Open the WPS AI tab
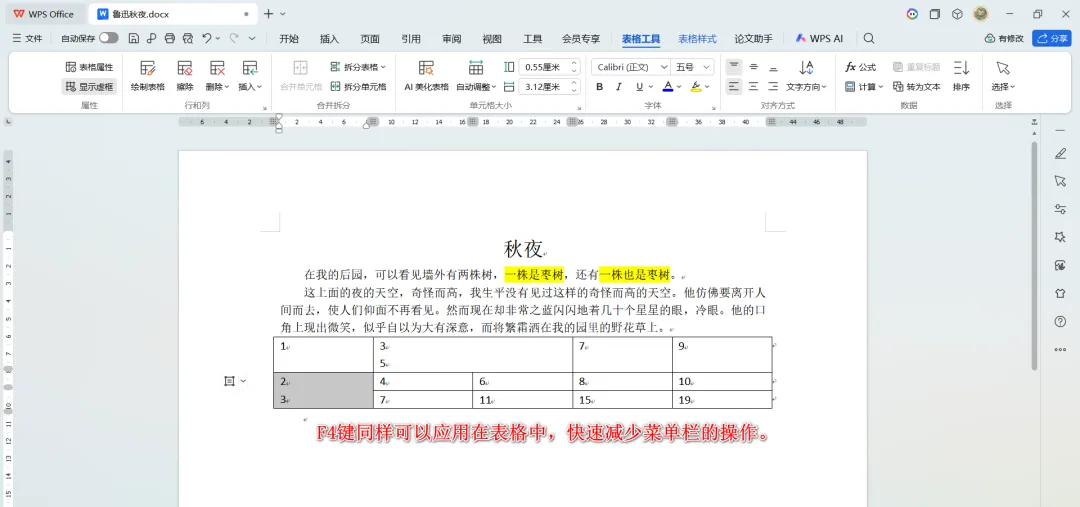Screen dimensions: 1080x507 (819, 39)
